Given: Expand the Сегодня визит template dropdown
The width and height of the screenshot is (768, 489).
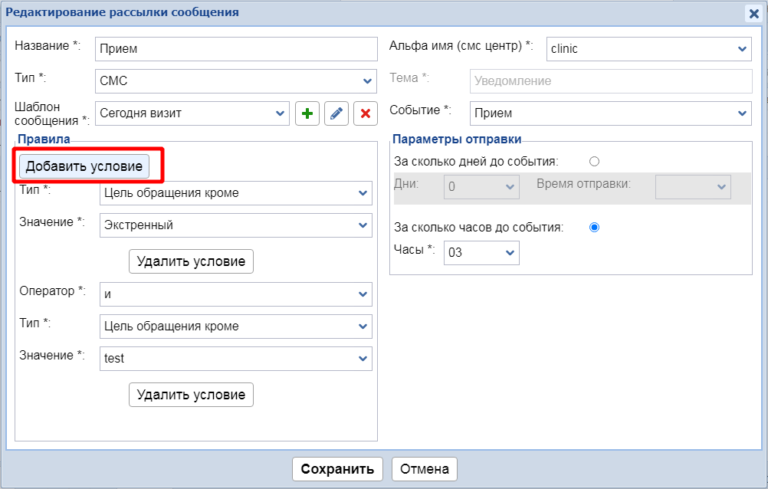Looking at the screenshot, I should coord(192,114).
